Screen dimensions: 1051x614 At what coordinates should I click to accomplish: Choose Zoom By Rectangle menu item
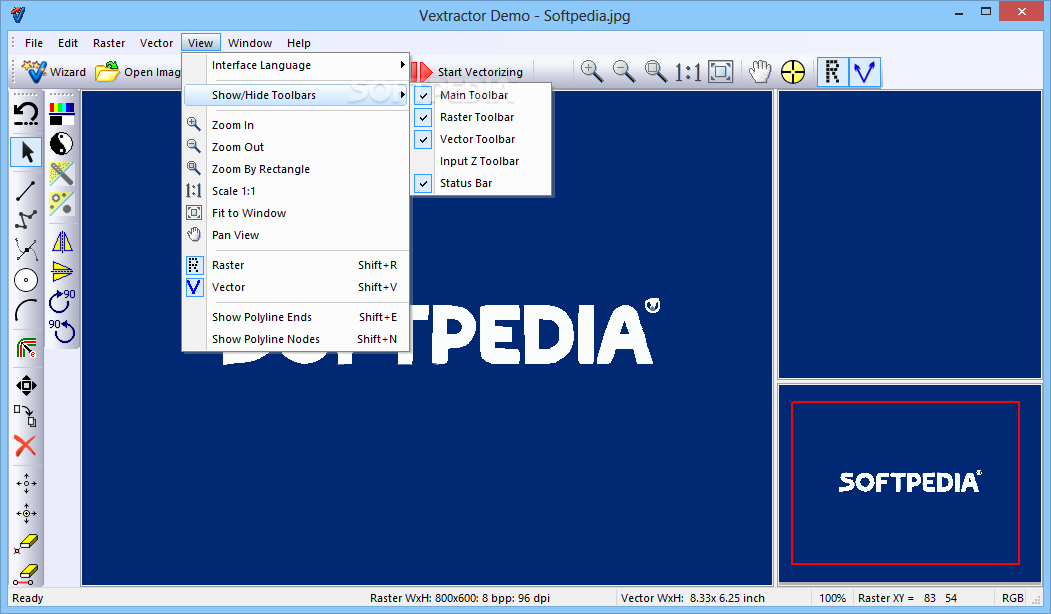[x=296, y=170]
